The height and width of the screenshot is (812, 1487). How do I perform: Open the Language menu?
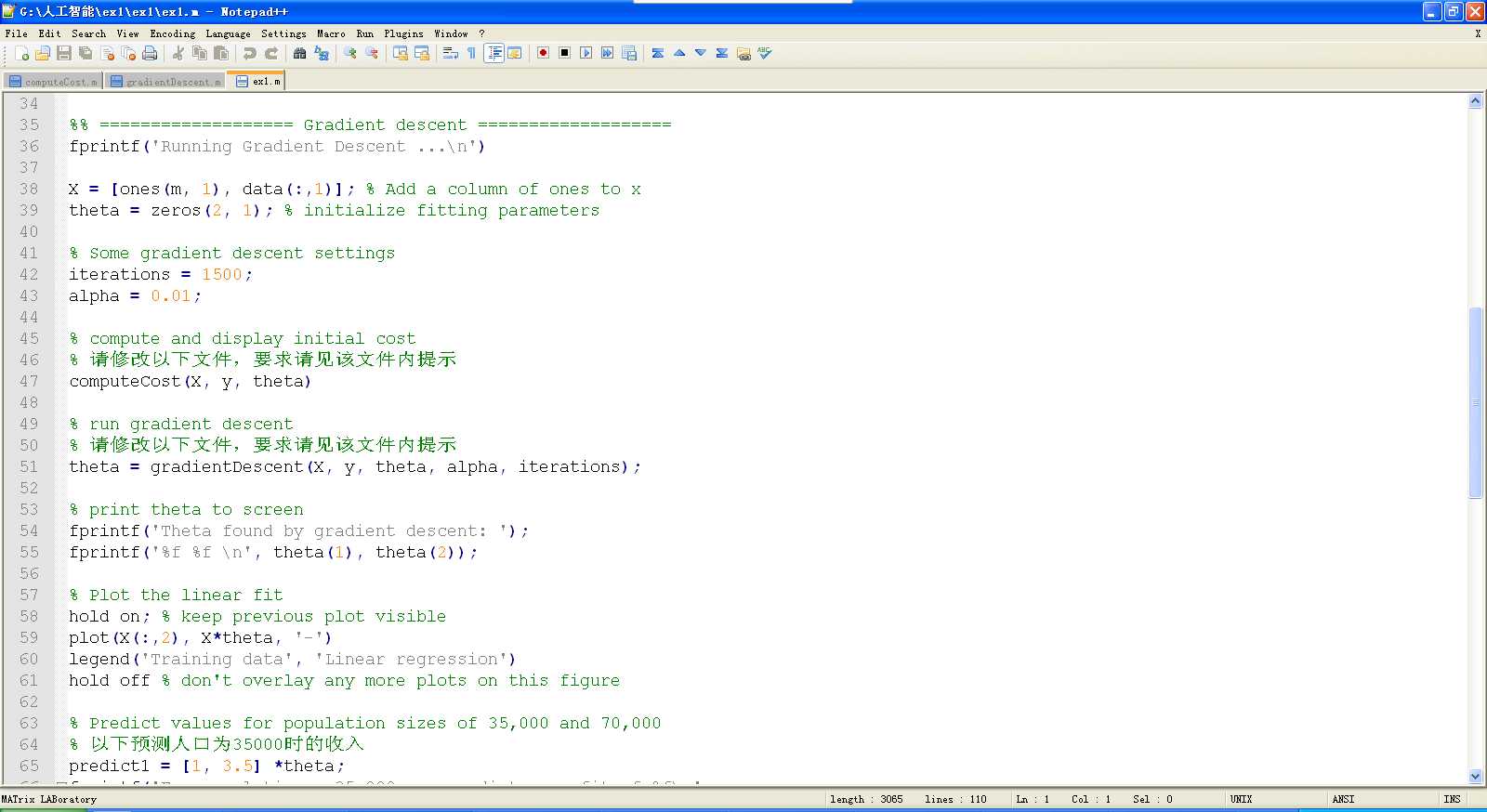(x=228, y=33)
